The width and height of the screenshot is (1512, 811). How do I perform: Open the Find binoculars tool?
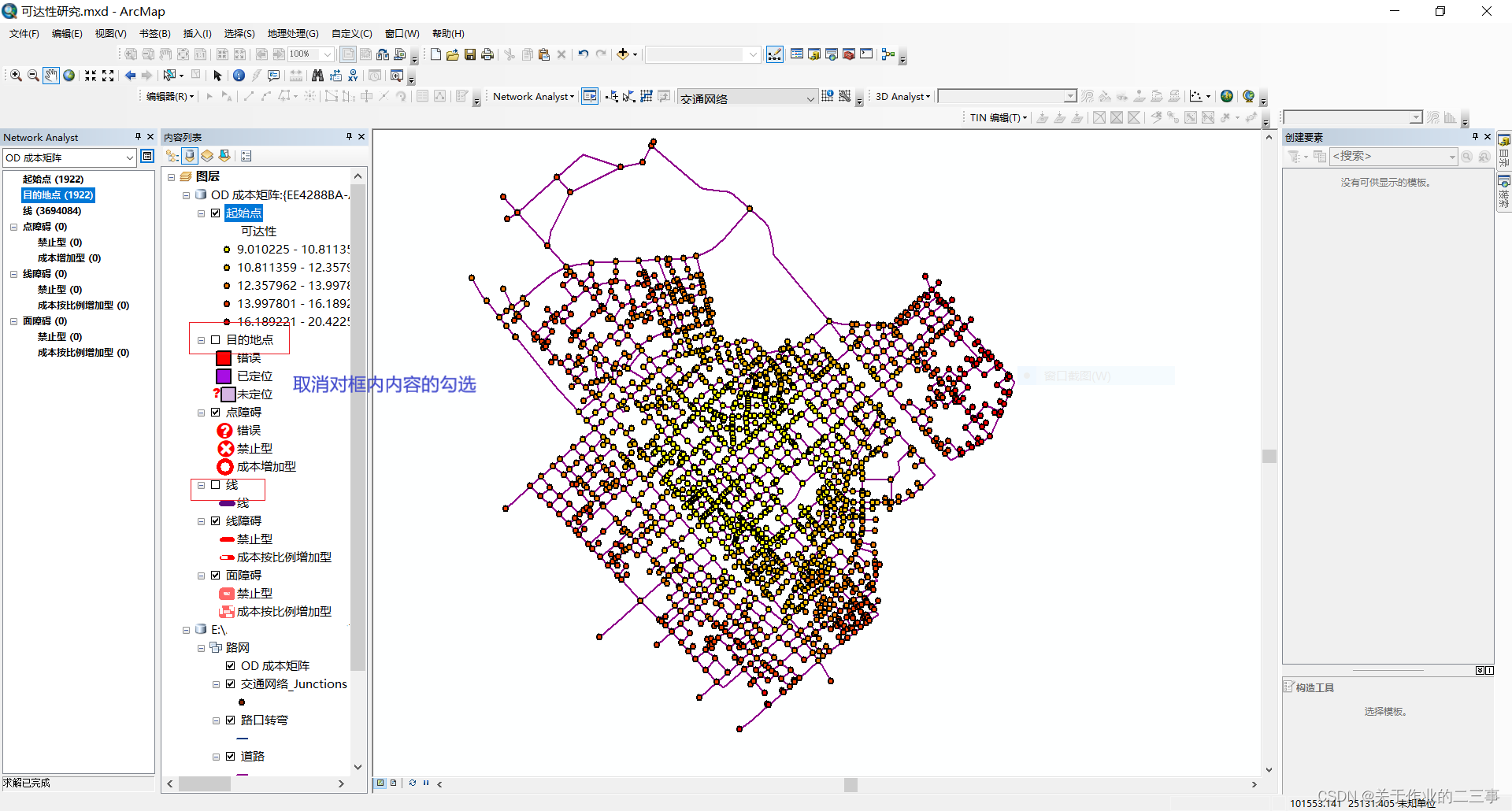[317, 76]
